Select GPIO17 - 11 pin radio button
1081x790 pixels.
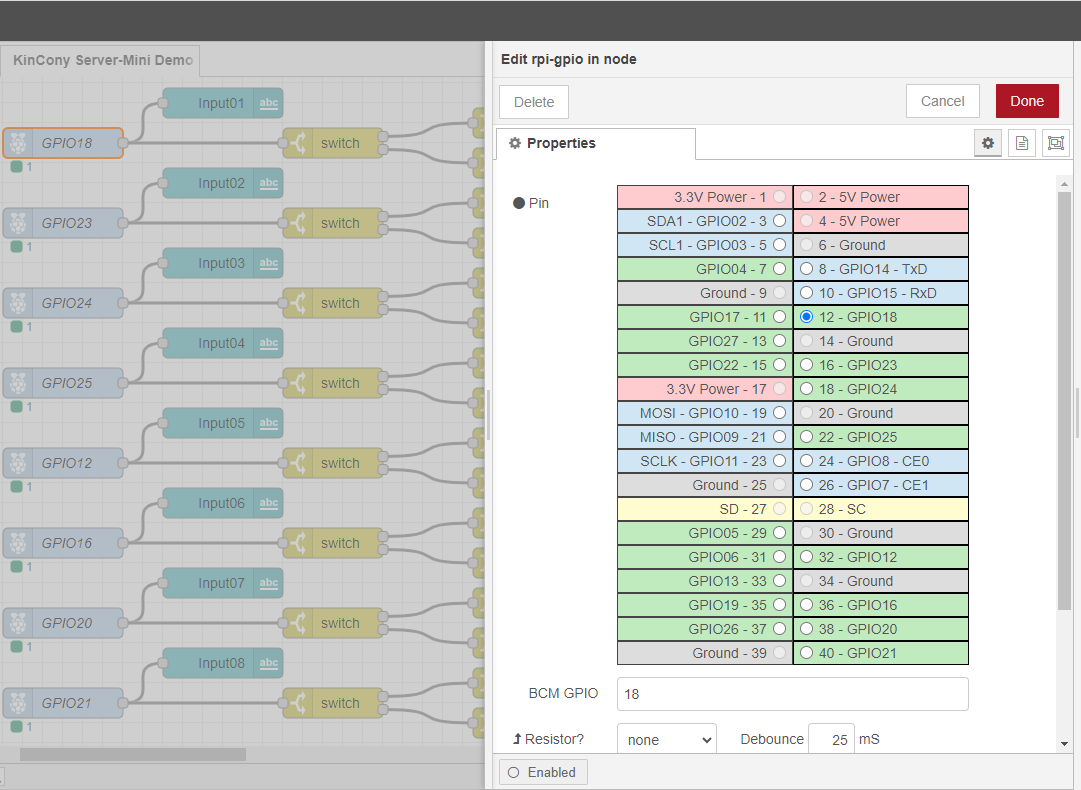coord(779,317)
